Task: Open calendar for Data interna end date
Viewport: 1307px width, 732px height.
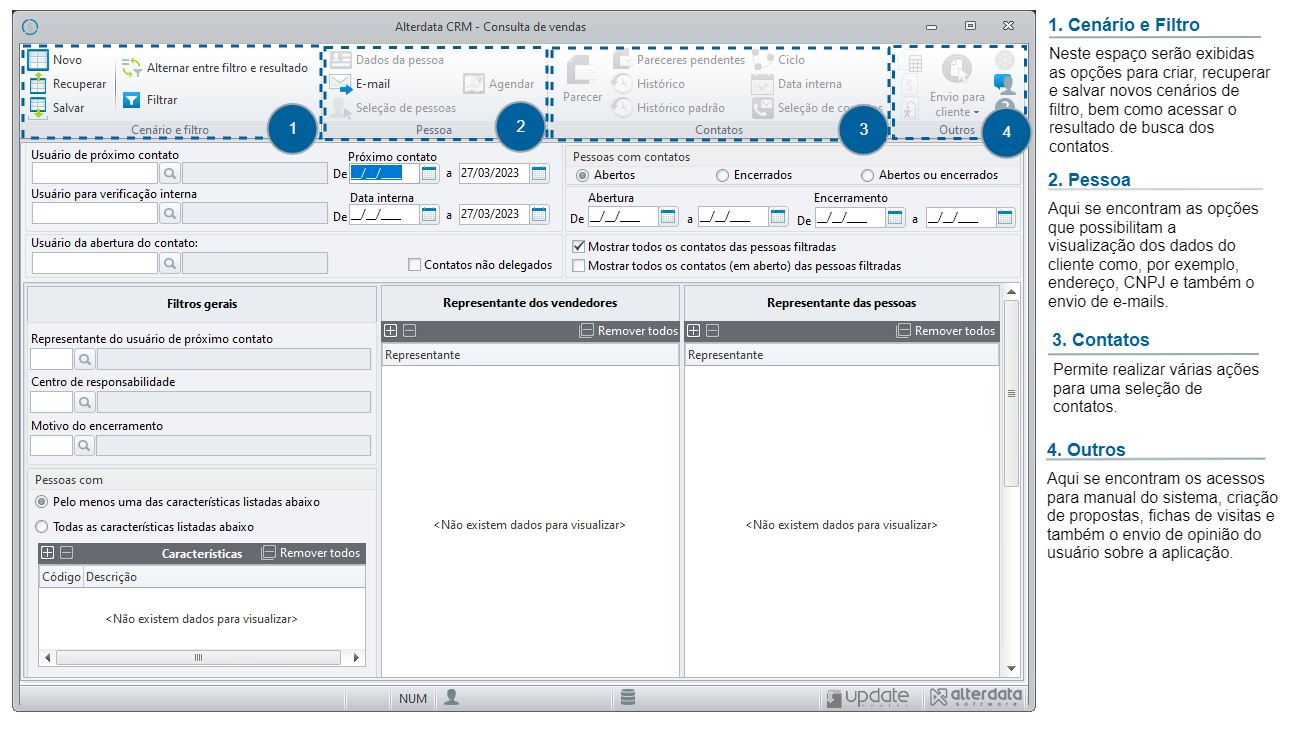Action: 539,214
